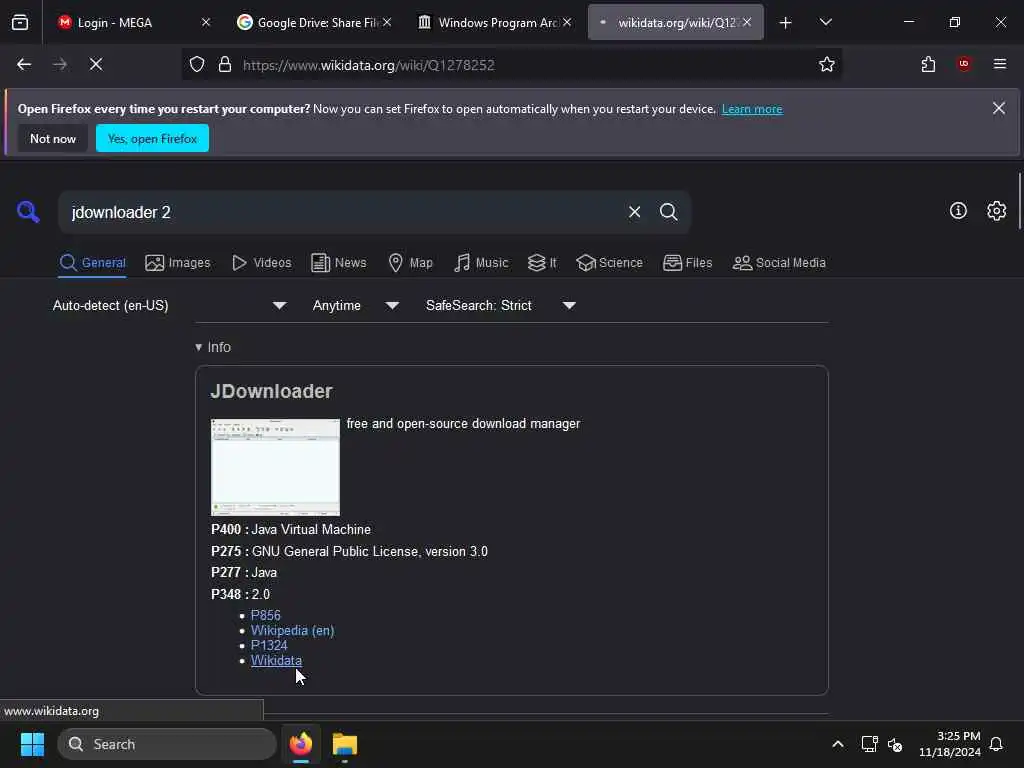Image resolution: width=1024 pixels, height=768 pixels.
Task: Open the notifications bell icon
Action: tap(996, 744)
